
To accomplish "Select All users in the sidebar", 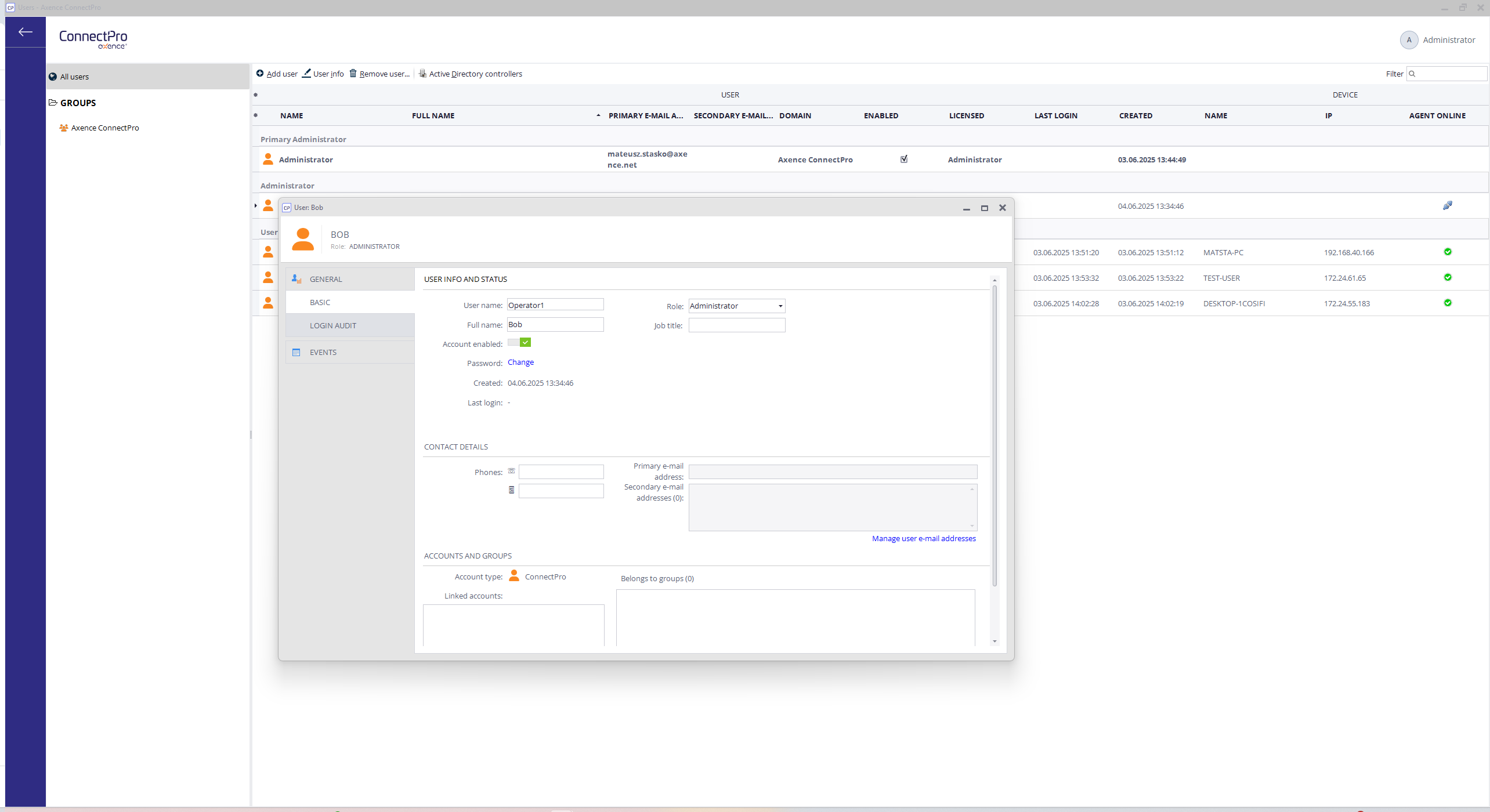I will [x=148, y=77].
